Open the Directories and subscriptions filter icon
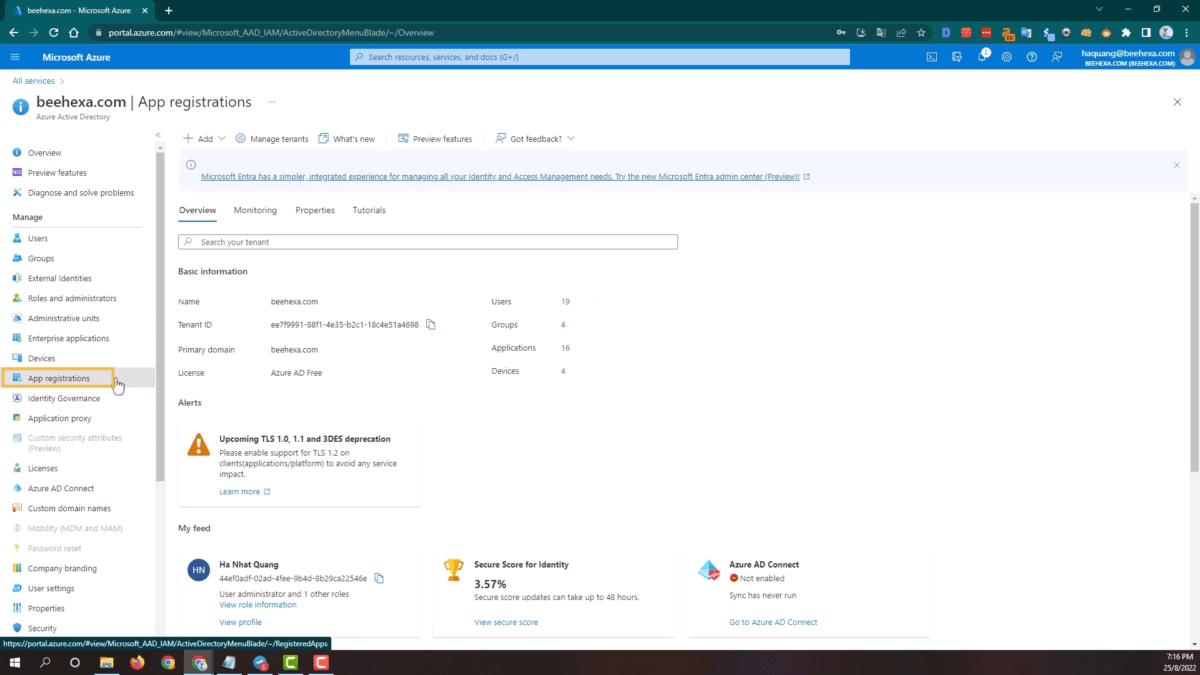This screenshot has width=1200, height=675. click(x=957, y=57)
